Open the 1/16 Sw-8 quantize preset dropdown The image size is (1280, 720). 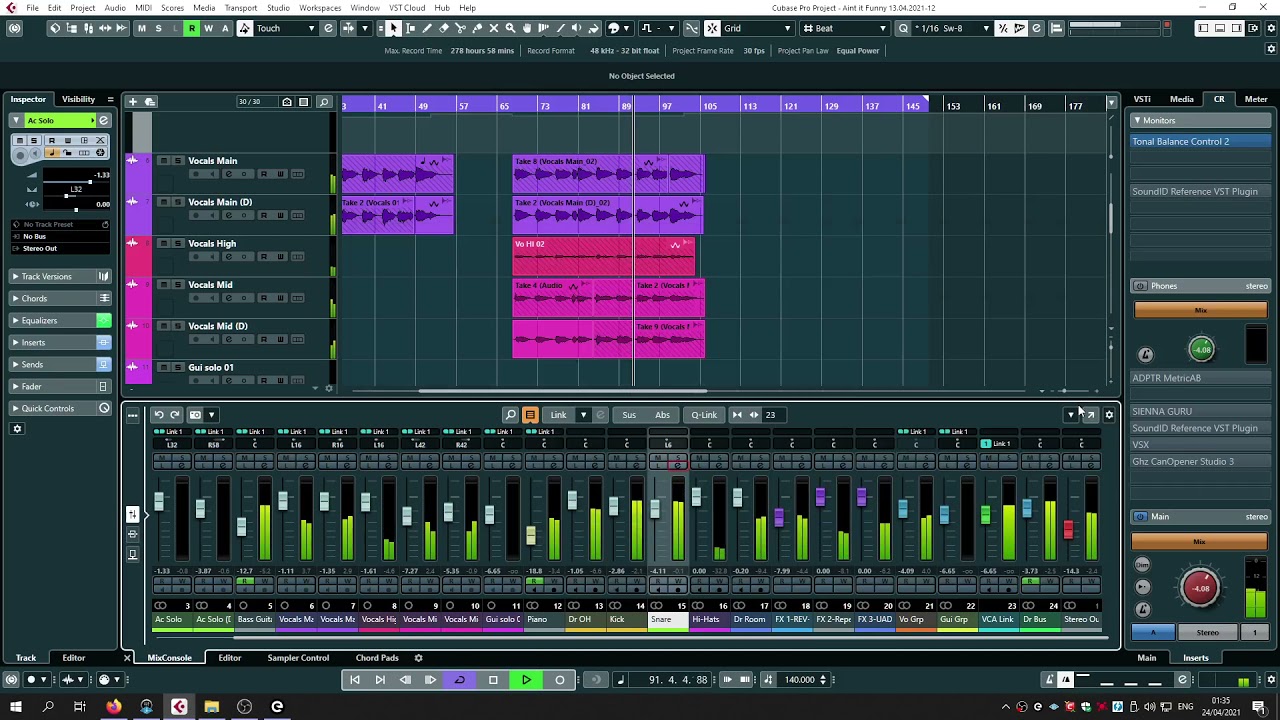click(954, 28)
